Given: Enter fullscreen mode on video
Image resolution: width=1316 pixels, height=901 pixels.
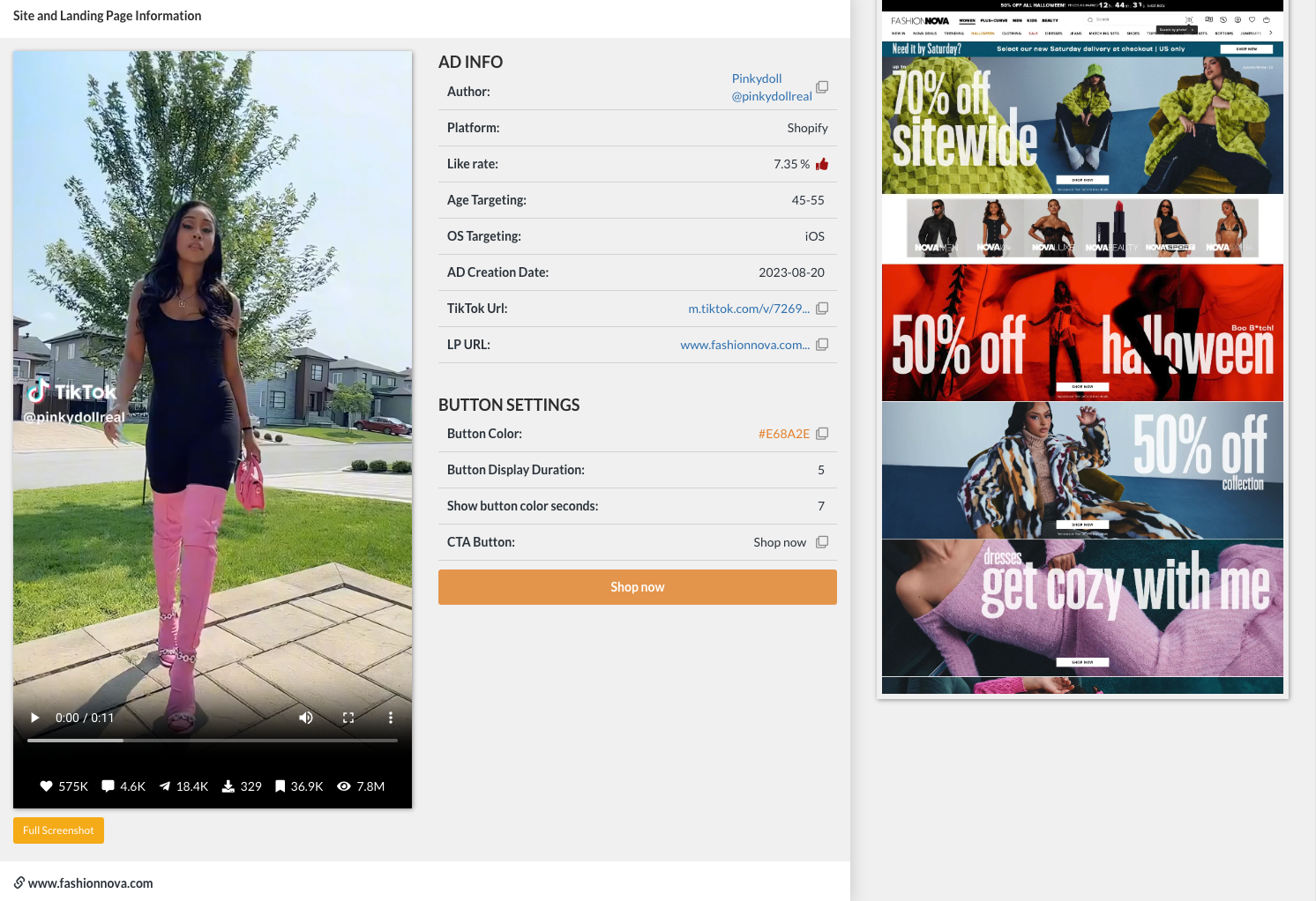Looking at the screenshot, I should (x=348, y=718).
